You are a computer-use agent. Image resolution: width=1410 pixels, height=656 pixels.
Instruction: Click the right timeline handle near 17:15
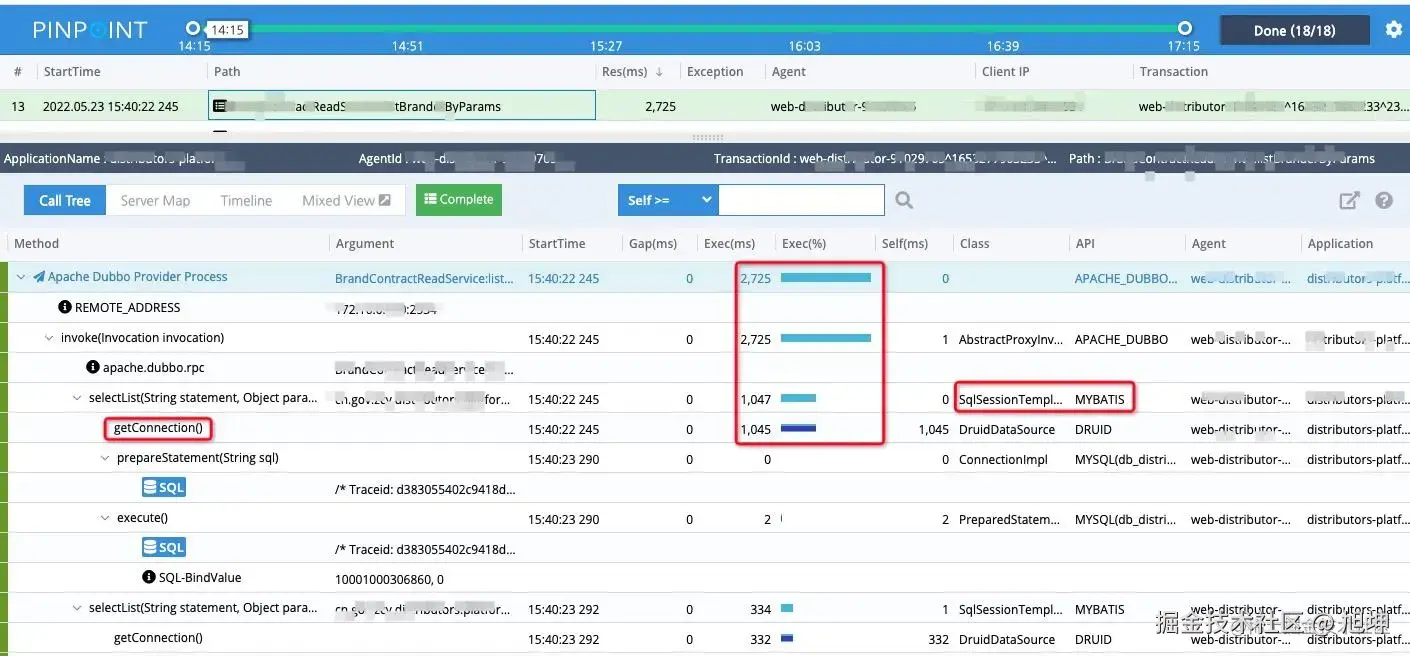(x=1185, y=28)
